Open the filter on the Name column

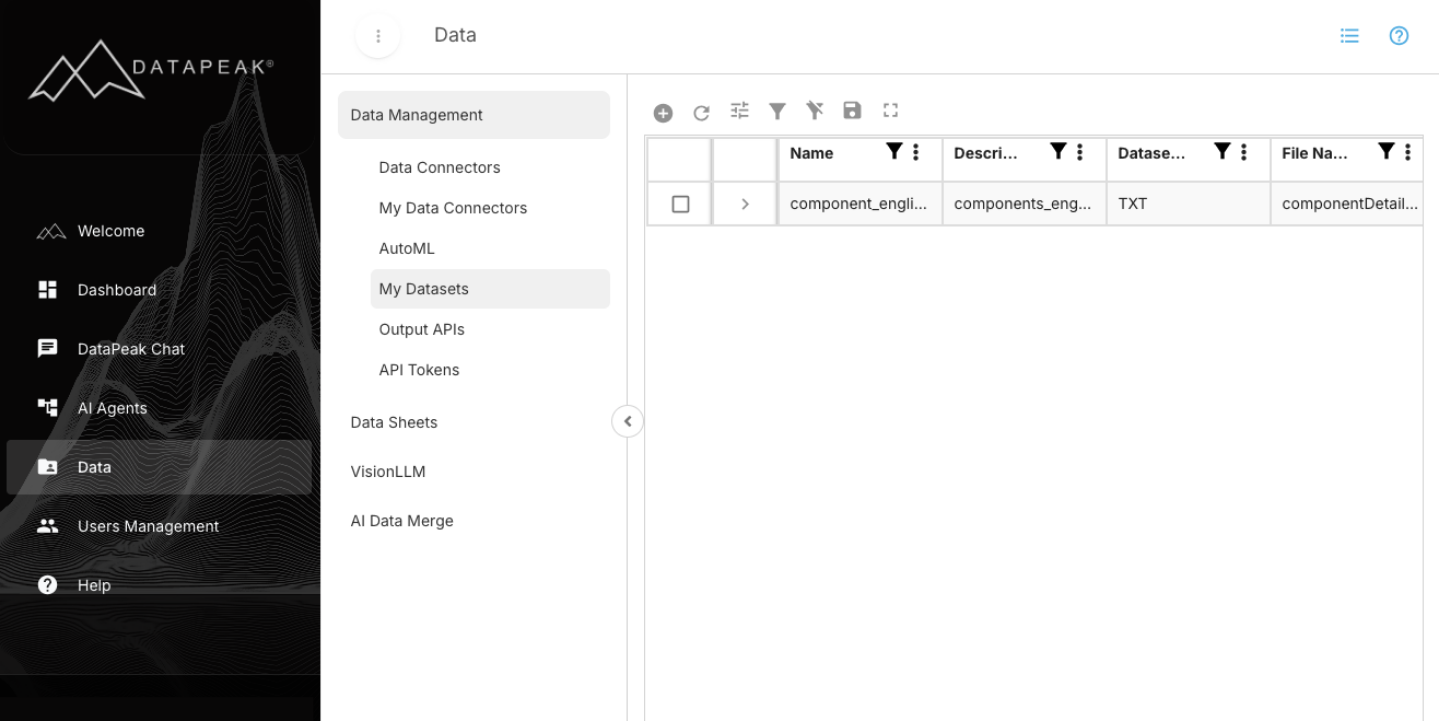(x=893, y=152)
